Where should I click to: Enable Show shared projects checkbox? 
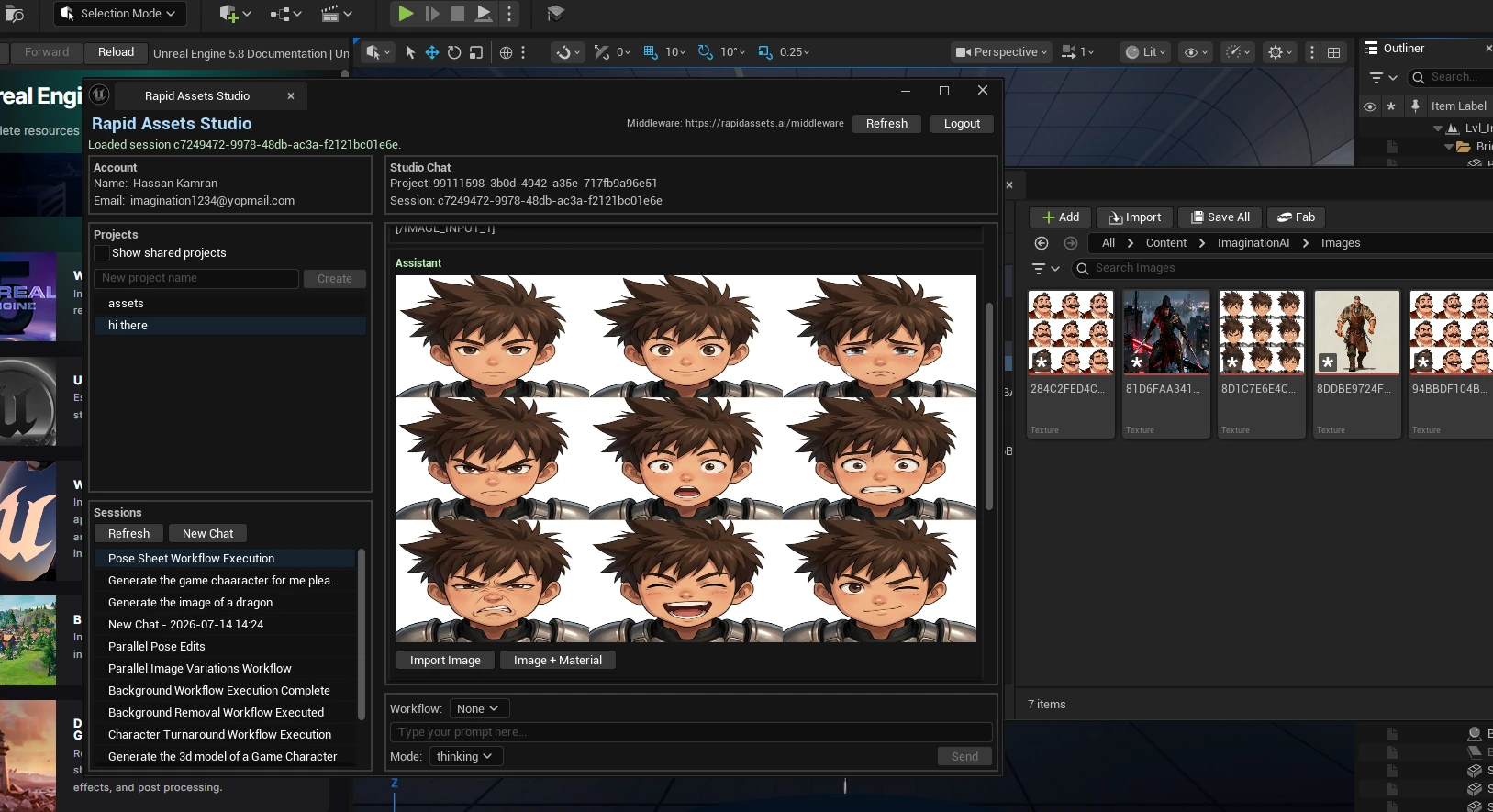(102, 253)
